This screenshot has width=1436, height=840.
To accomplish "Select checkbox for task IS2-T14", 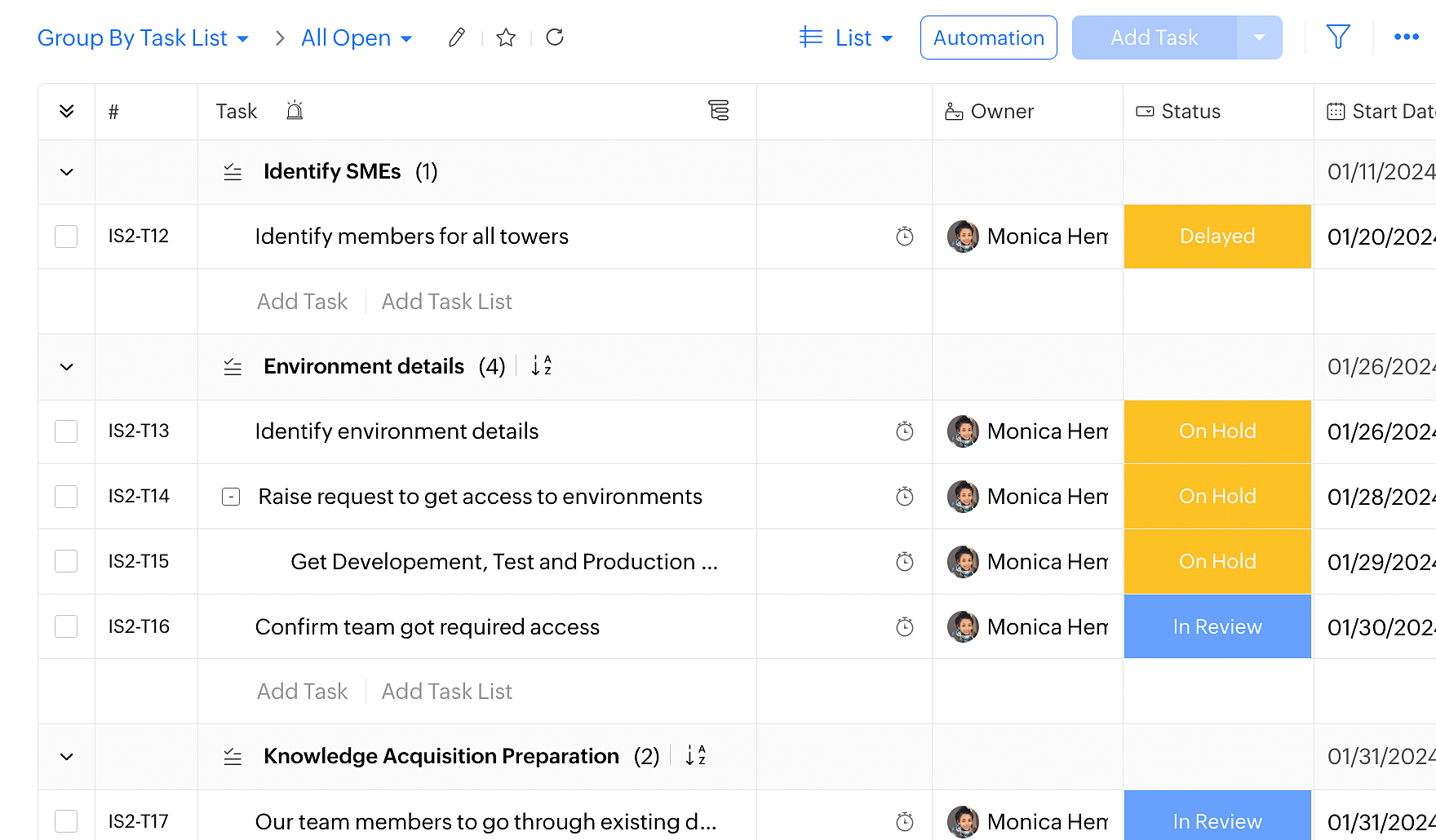I will tap(66, 497).
